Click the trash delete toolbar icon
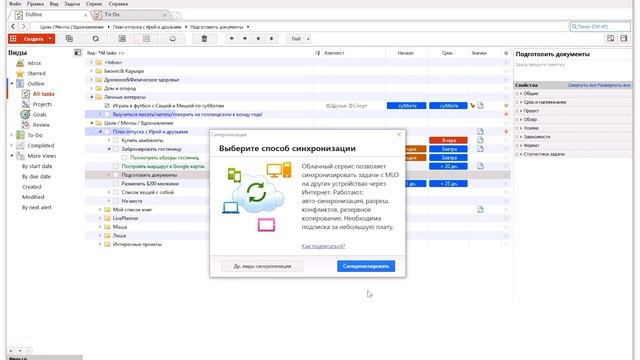The height and width of the screenshot is (360, 640). [204, 39]
